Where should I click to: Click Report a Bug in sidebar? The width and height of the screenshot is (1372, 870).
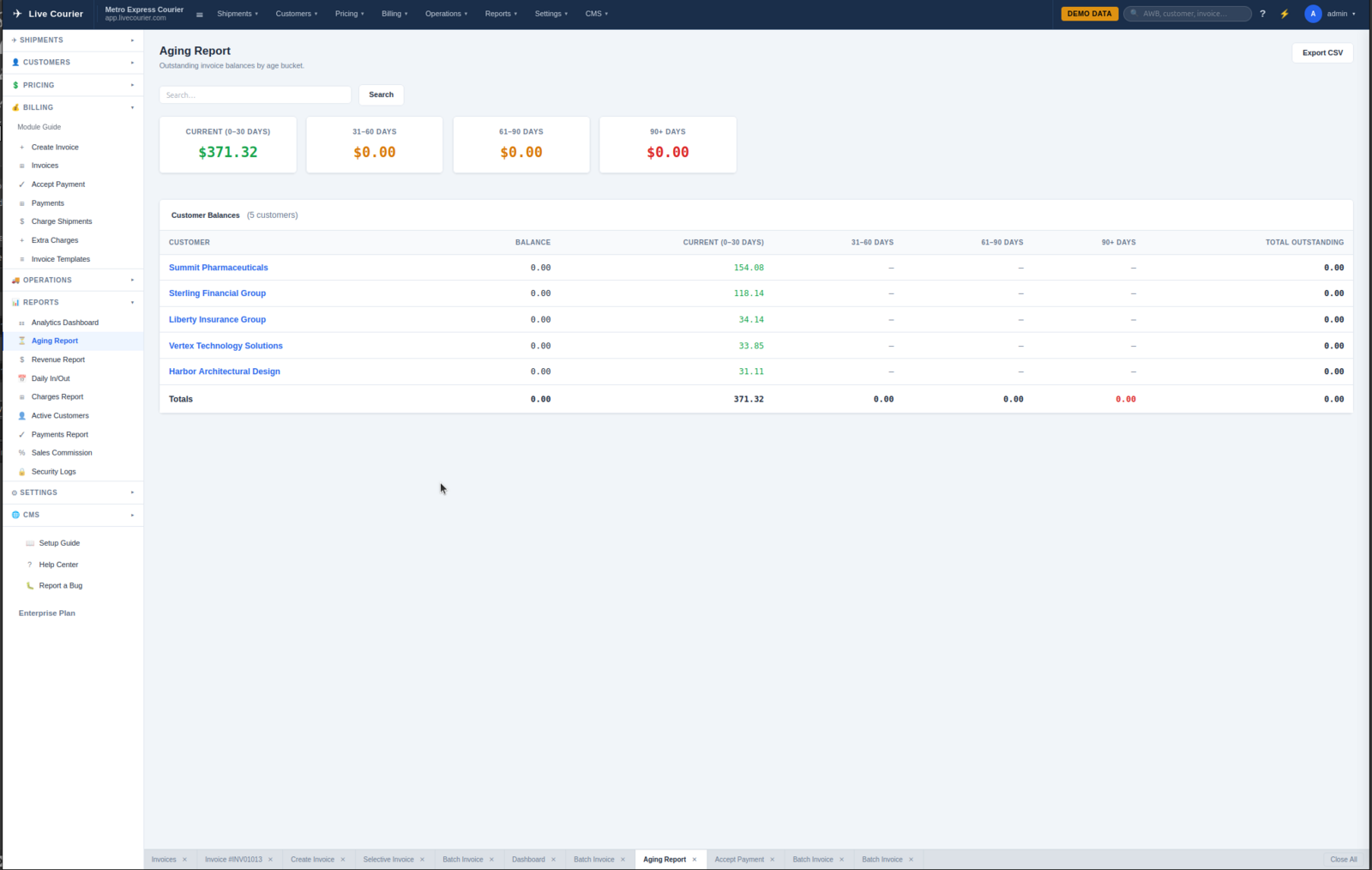point(60,586)
